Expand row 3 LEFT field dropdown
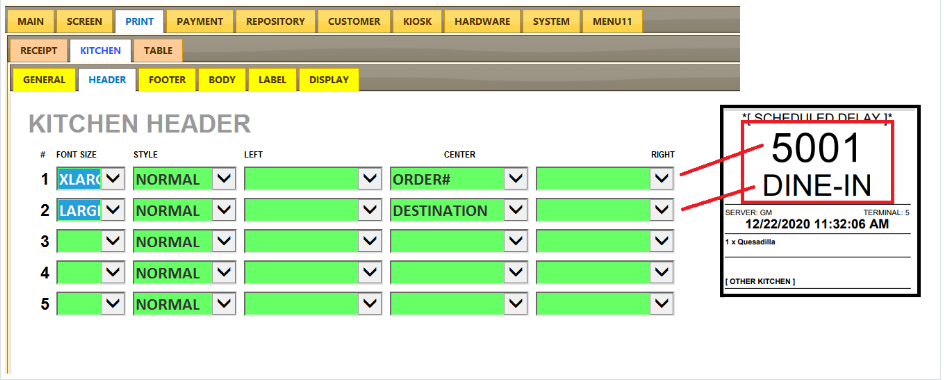944x380 pixels. tap(313, 241)
